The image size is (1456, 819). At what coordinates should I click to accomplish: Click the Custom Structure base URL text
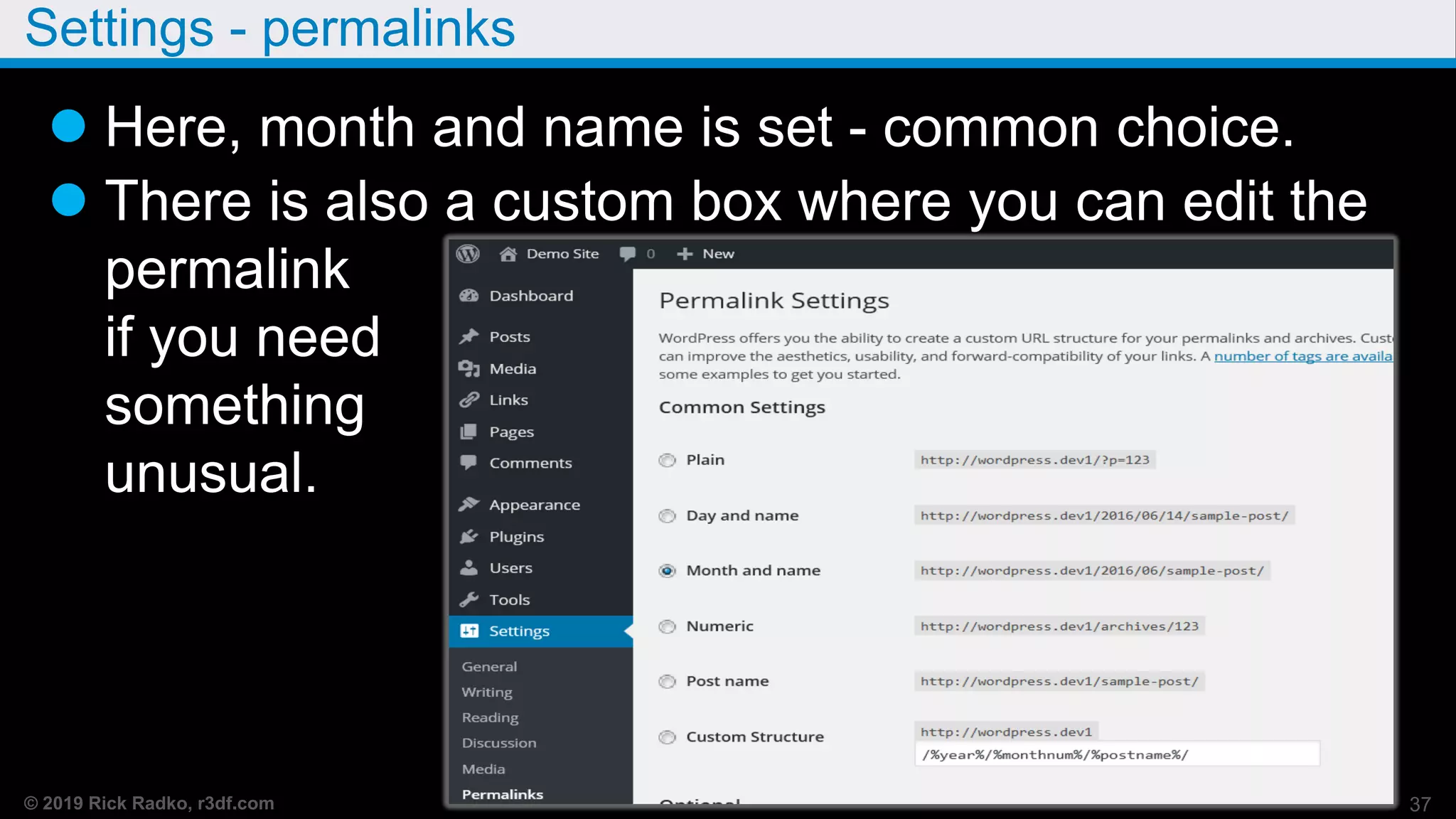point(1006,732)
